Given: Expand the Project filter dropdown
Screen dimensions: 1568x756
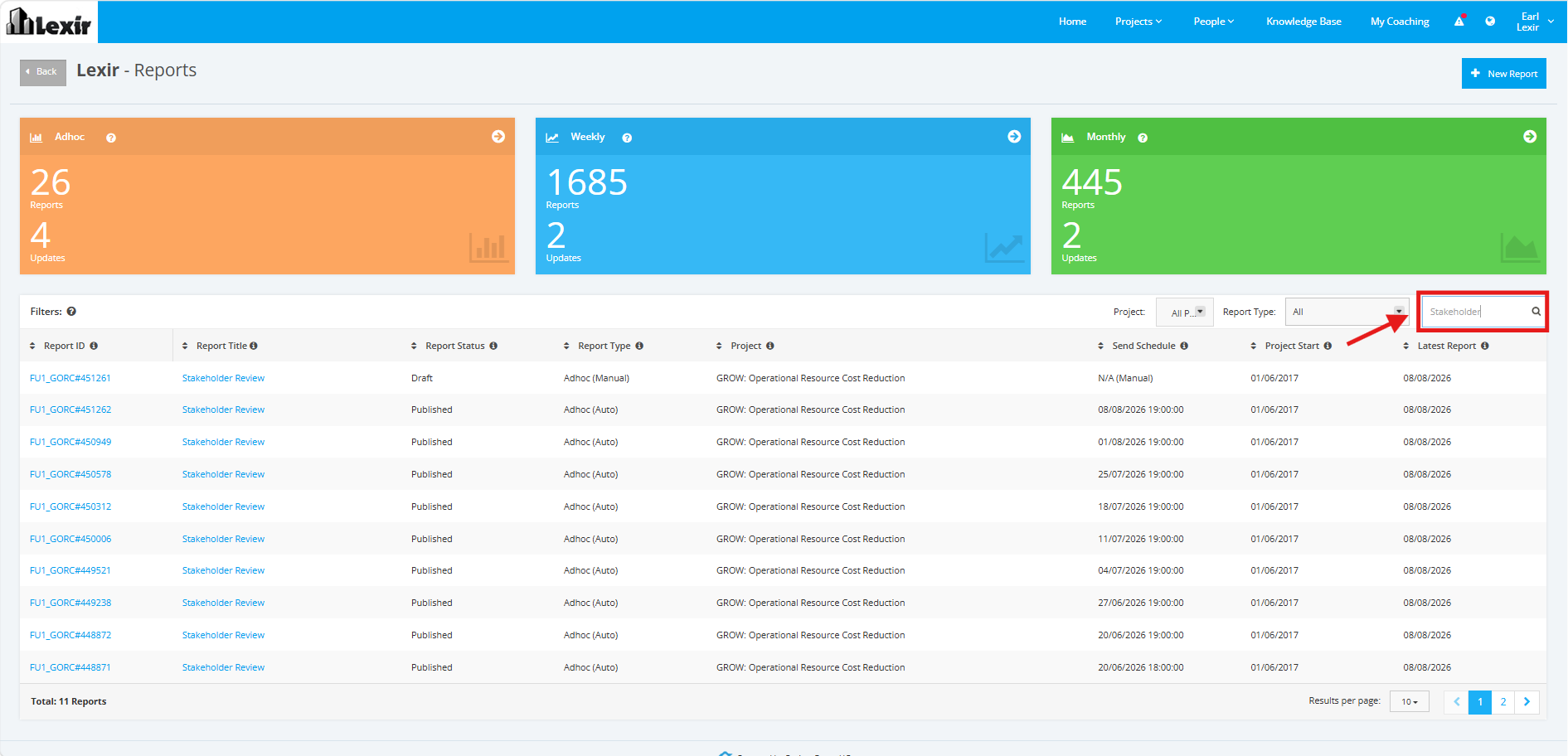Looking at the screenshot, I should point(1185,312).
